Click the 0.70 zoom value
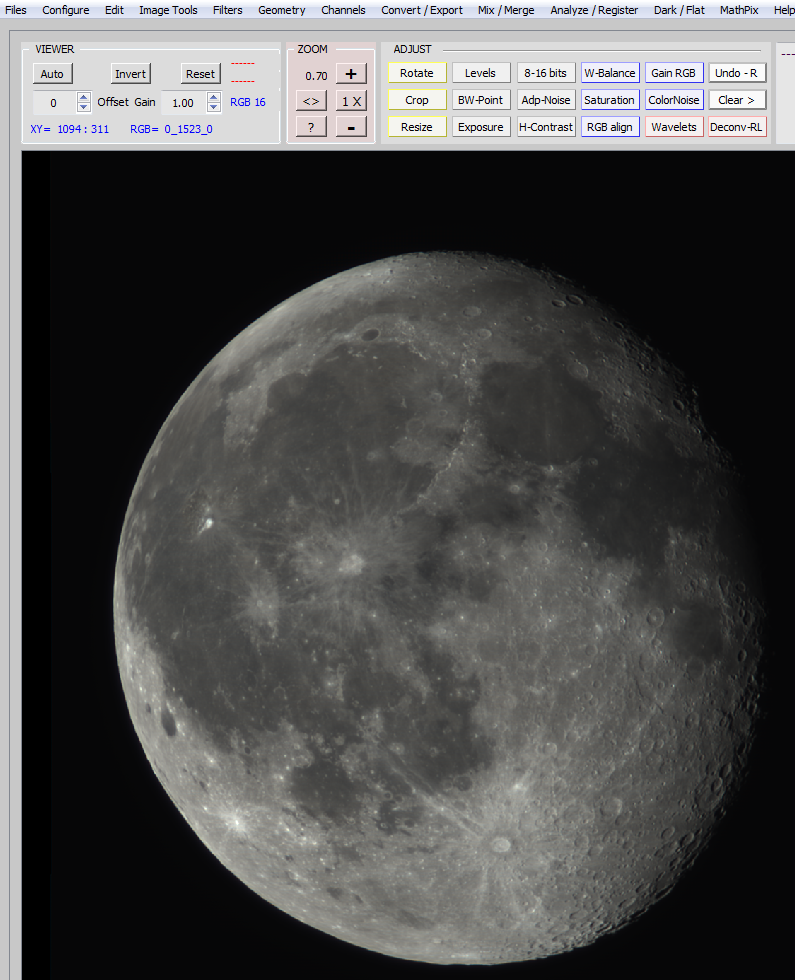The width and height of the screenshot is (795, 980). click(316, 76)
